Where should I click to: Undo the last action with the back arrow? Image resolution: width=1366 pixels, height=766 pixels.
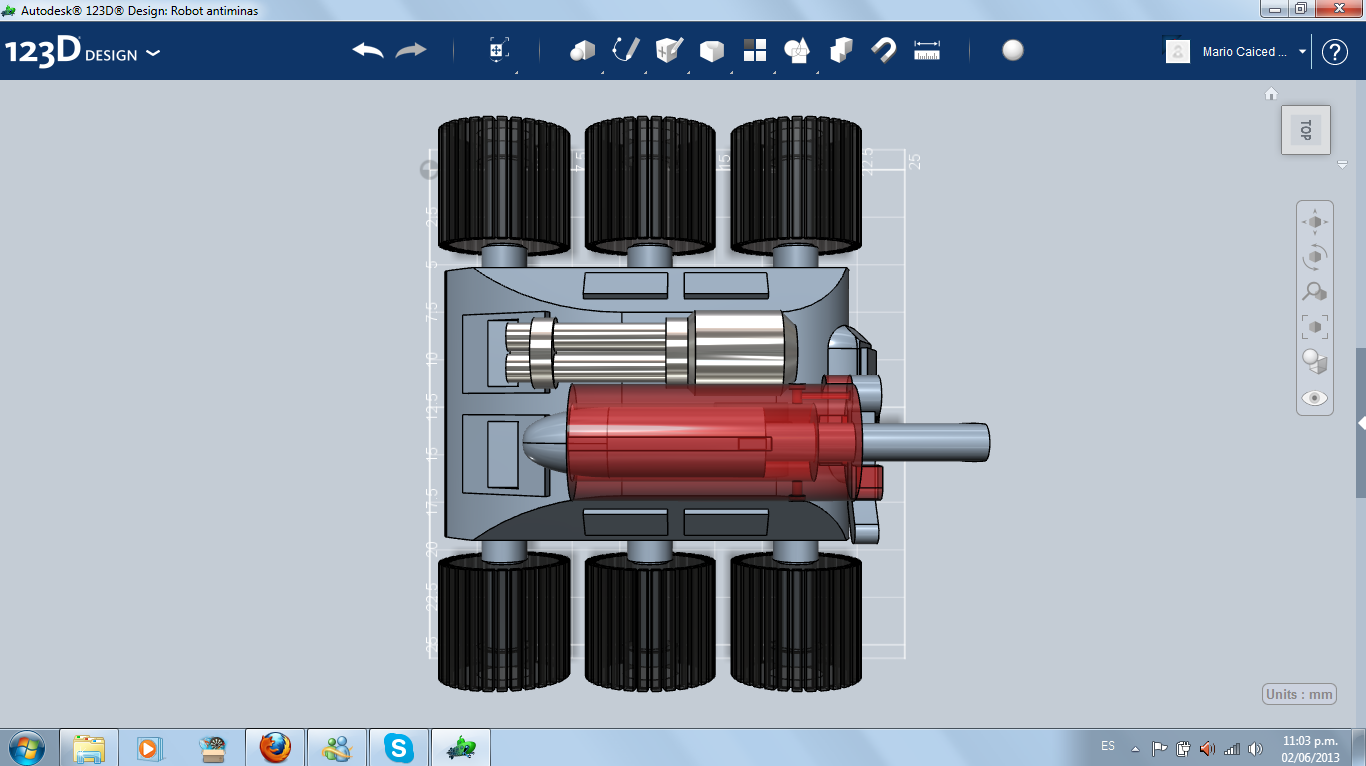(x=368, y=51)
